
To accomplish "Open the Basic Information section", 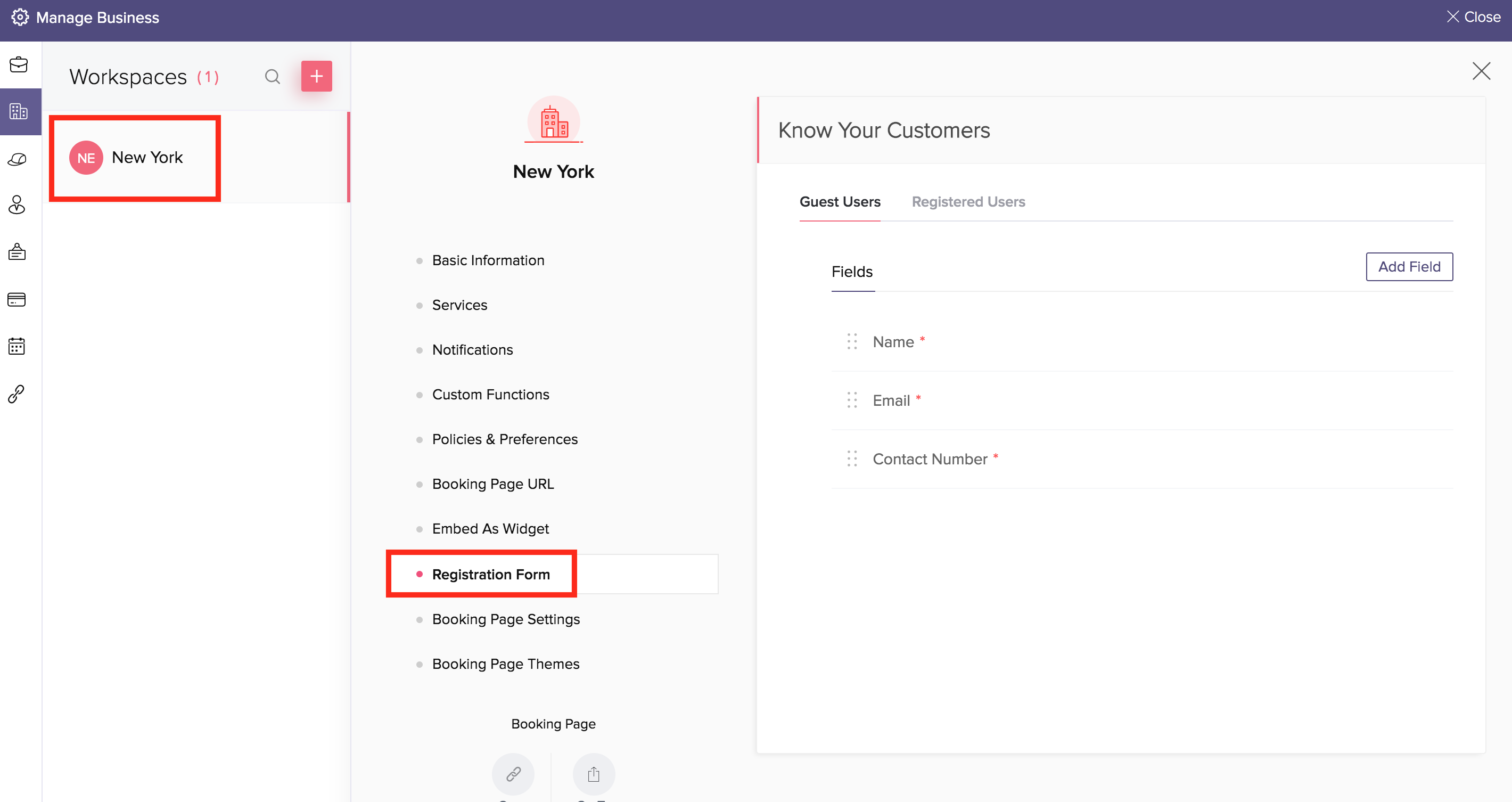I will coord(488,260).
